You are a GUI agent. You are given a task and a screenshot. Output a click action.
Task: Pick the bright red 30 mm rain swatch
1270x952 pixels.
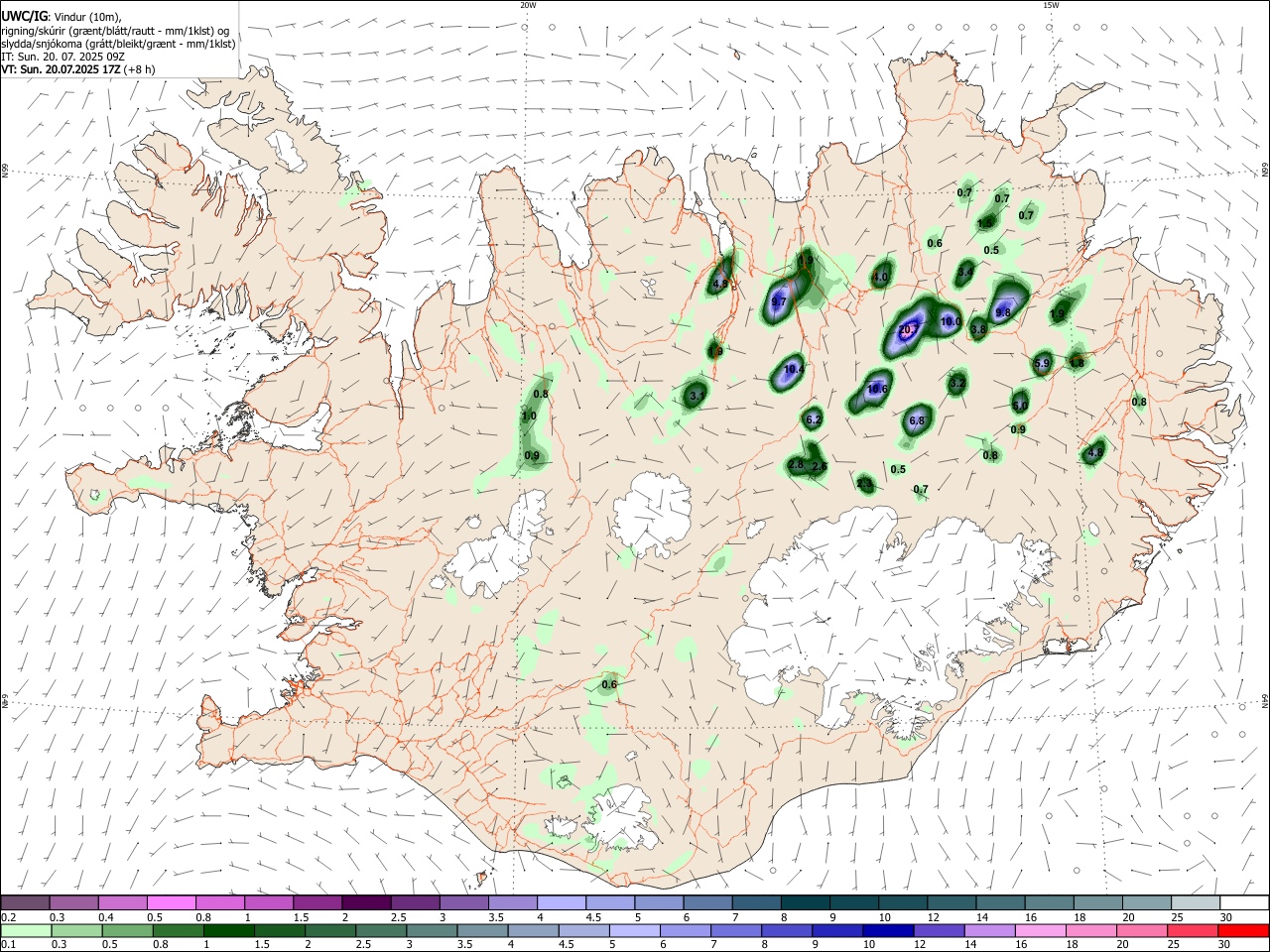coord(1245,930)
